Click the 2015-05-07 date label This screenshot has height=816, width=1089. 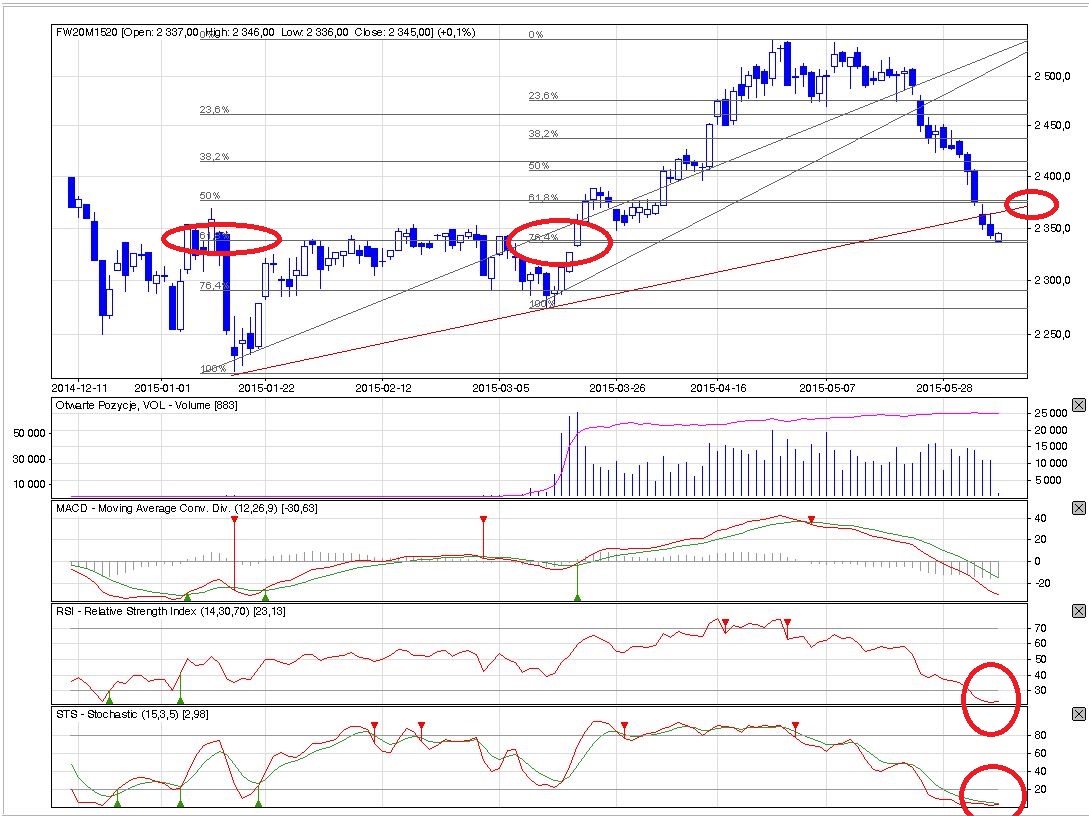(827, 388)
